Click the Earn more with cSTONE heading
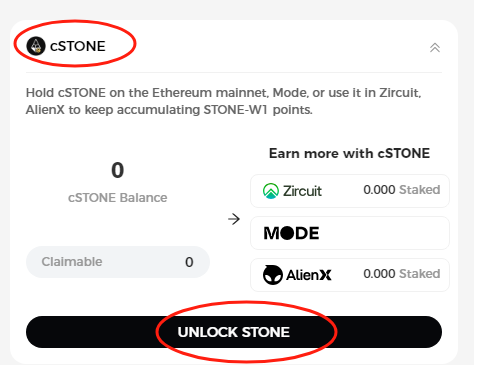Image resolution: width=492 pixels, height=365 pixels. tap(349, 153)
